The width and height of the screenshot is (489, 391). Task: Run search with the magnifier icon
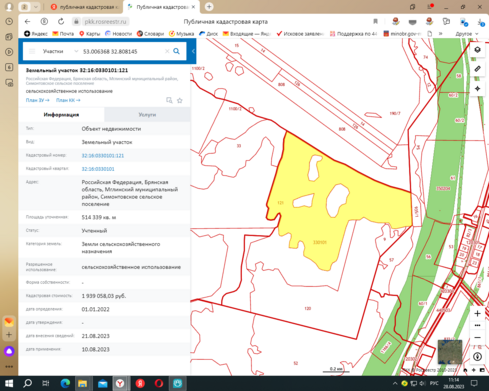(176, 51)
